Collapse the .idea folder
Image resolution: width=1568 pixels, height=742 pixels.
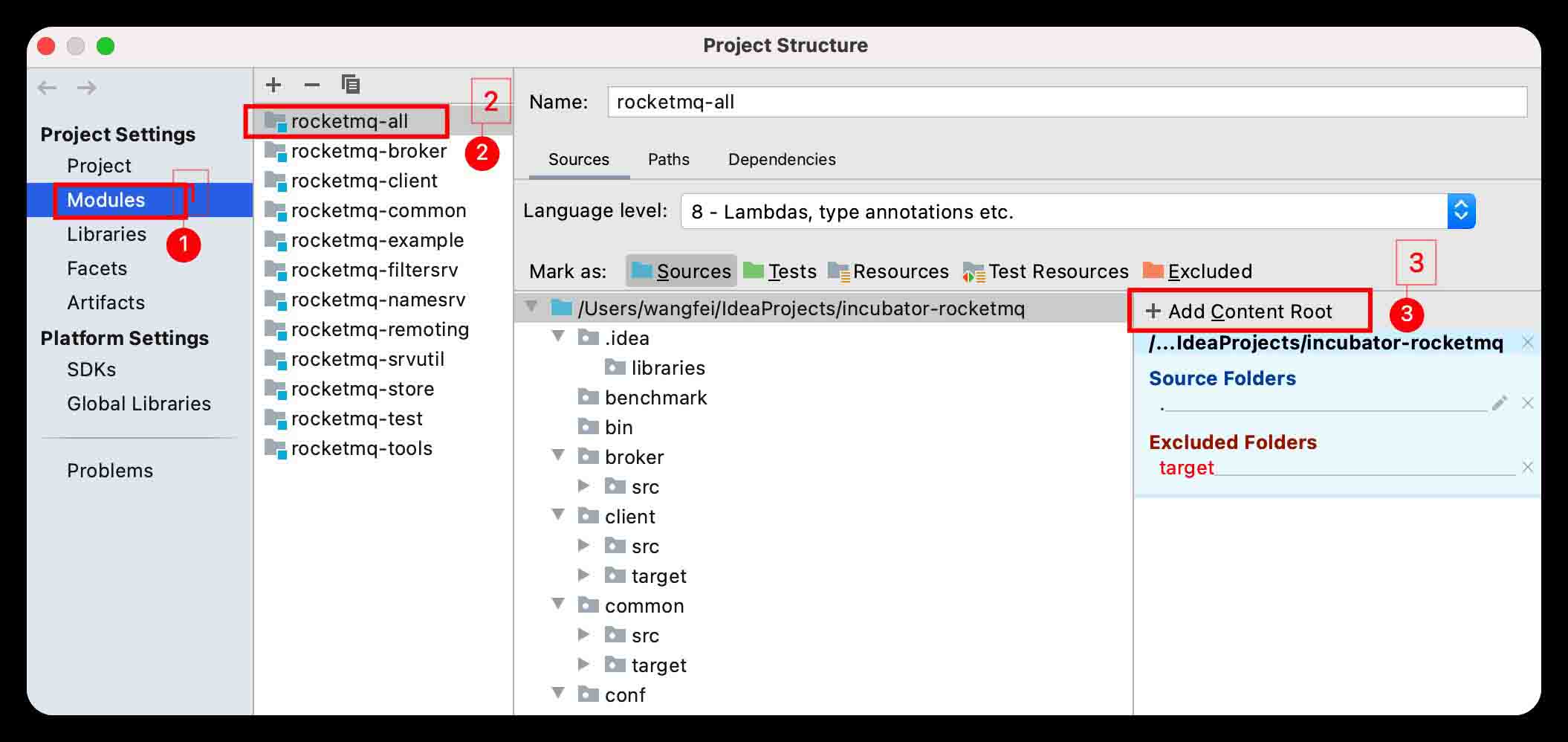(x=558, y=336)
